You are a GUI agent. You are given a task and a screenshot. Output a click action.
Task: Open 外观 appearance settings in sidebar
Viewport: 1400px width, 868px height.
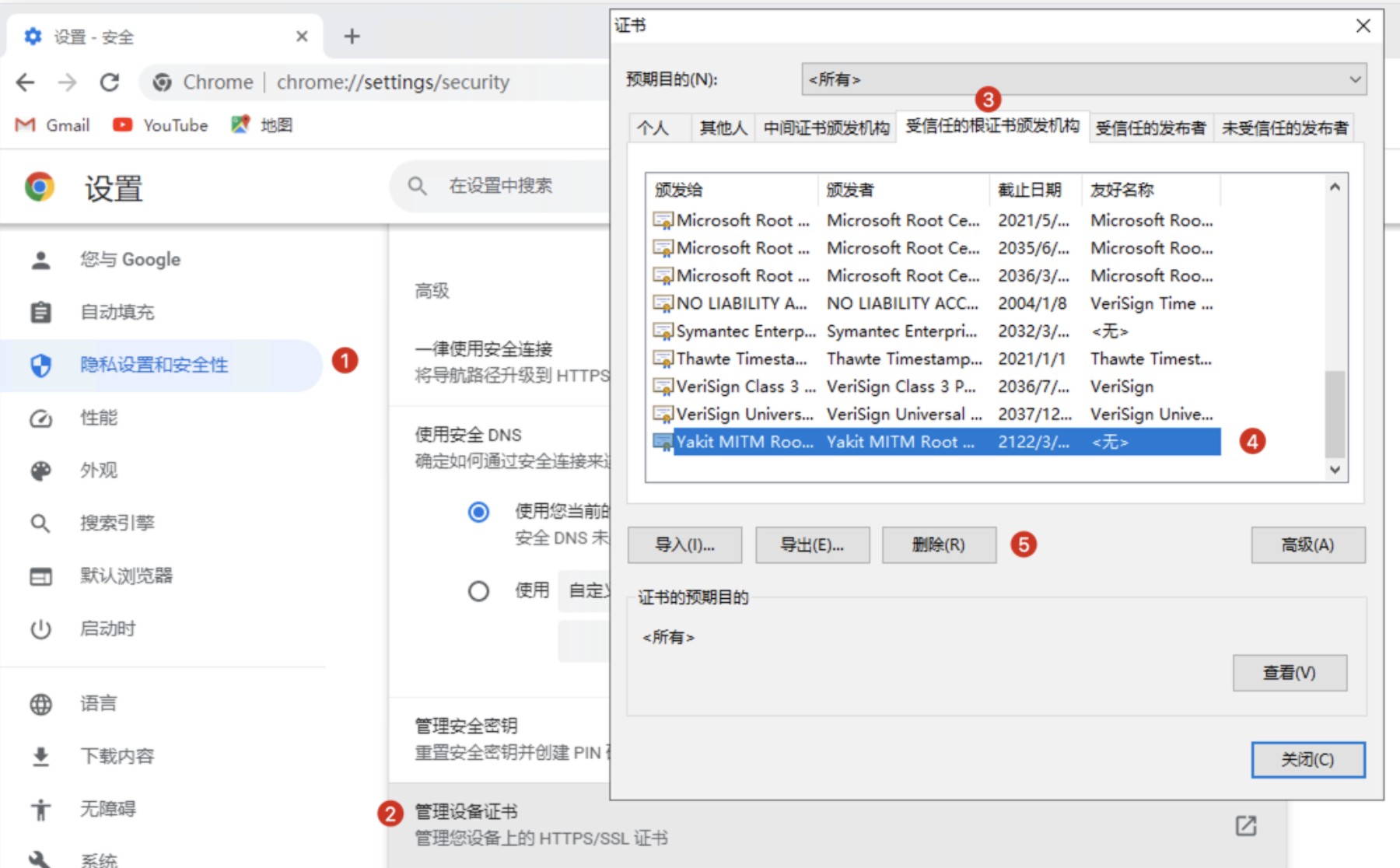pos(99,471)
